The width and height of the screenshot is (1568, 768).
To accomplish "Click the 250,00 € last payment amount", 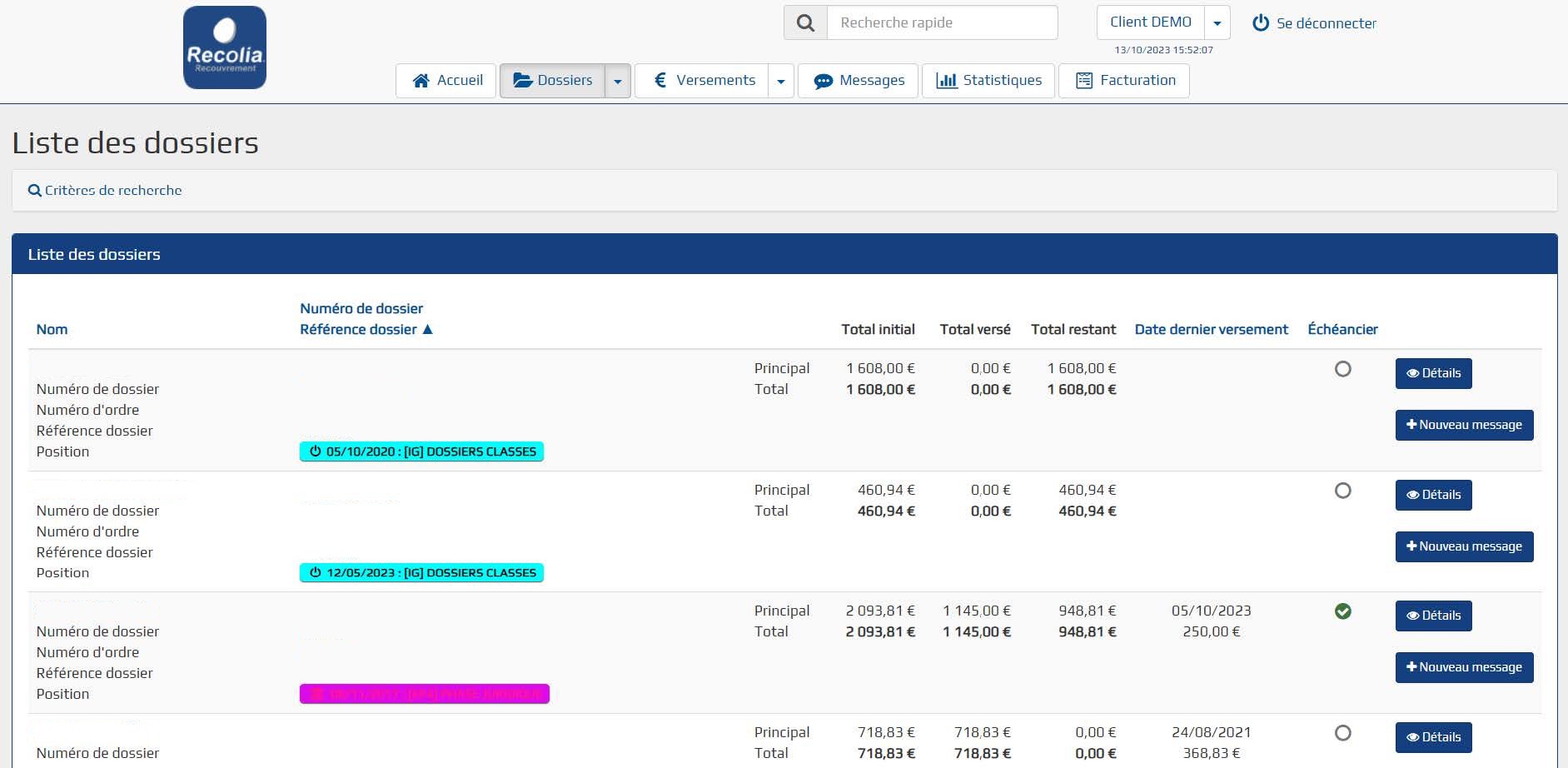I will [x=1211, y=631].
